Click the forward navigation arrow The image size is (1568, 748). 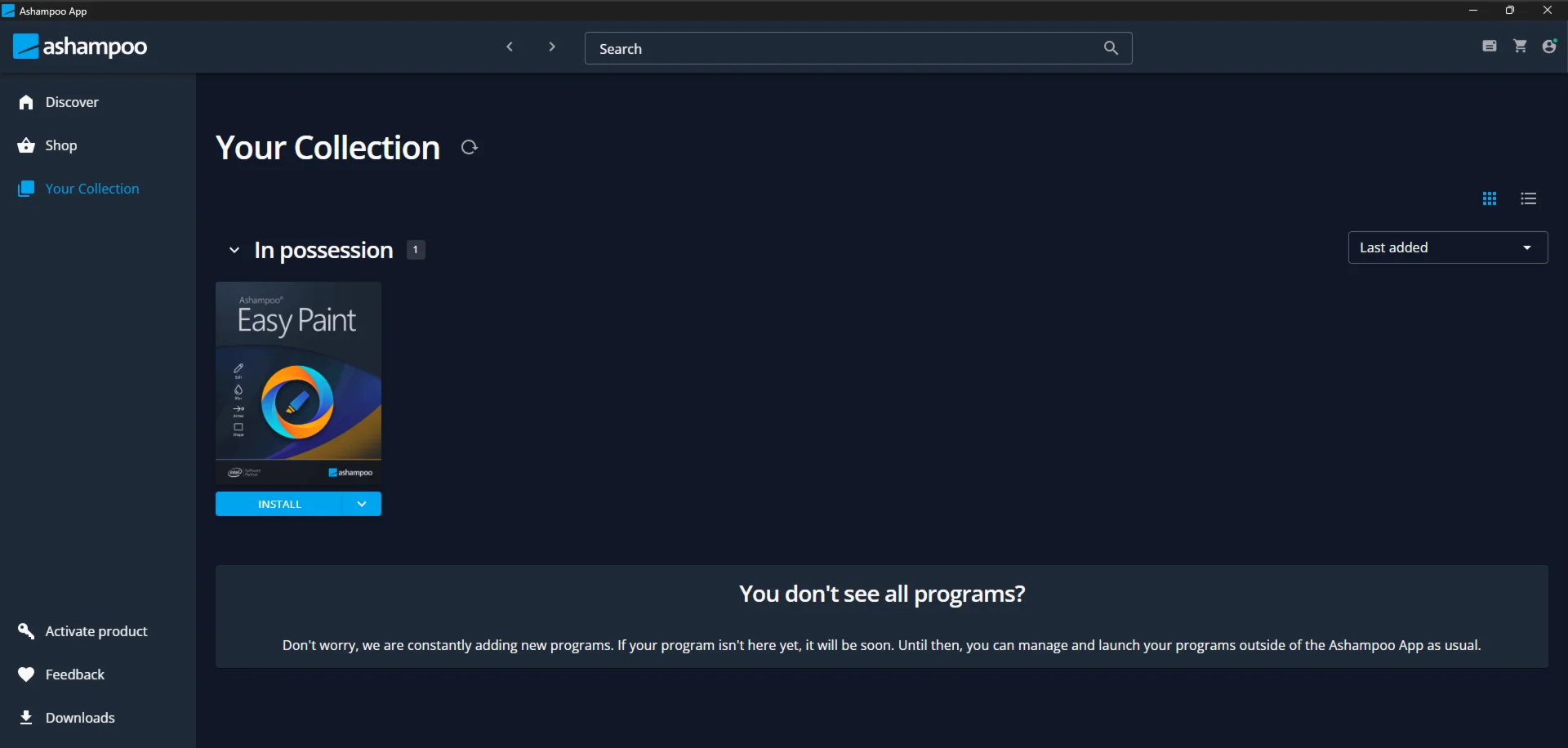click(x=552, y=47)
